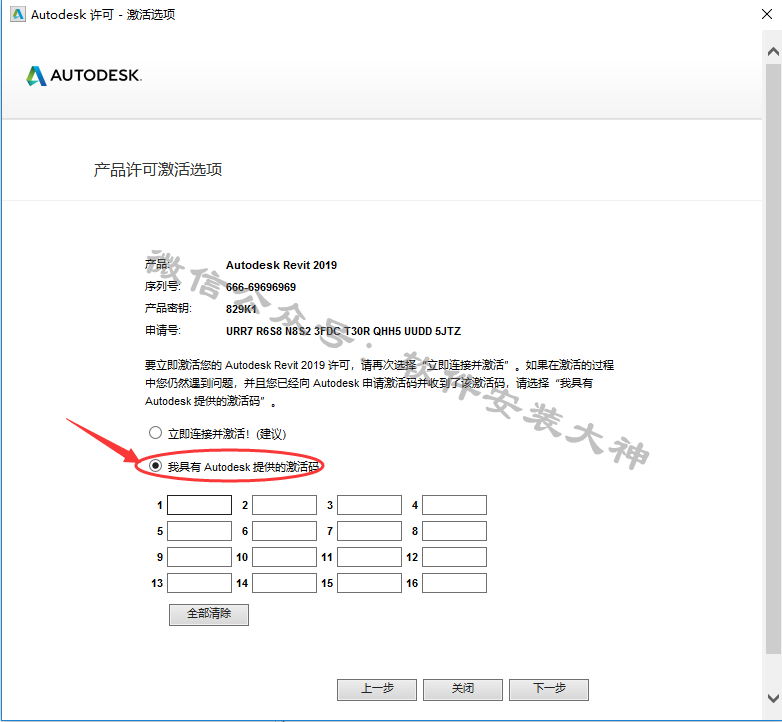Click activation code field 15

370,583
